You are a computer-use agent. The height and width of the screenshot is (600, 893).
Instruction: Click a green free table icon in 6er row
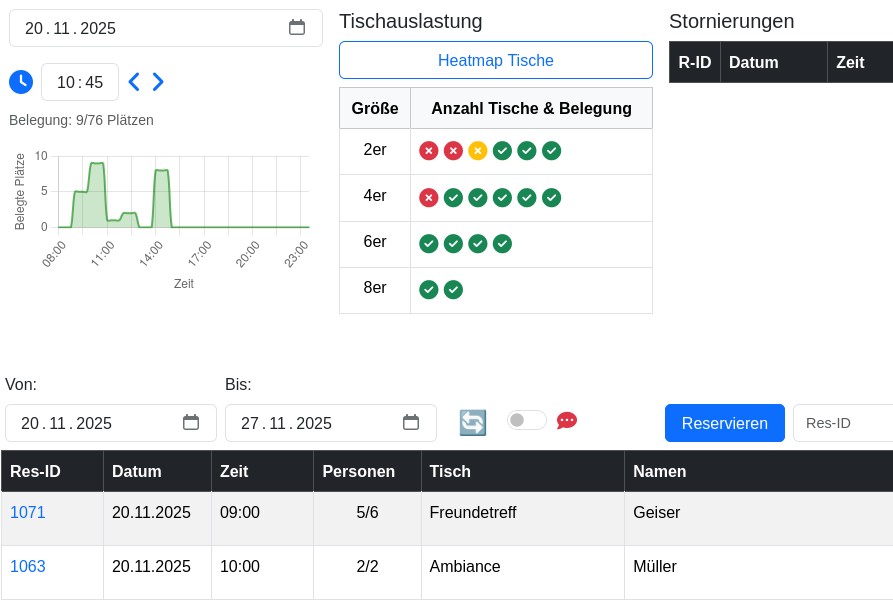429,243
